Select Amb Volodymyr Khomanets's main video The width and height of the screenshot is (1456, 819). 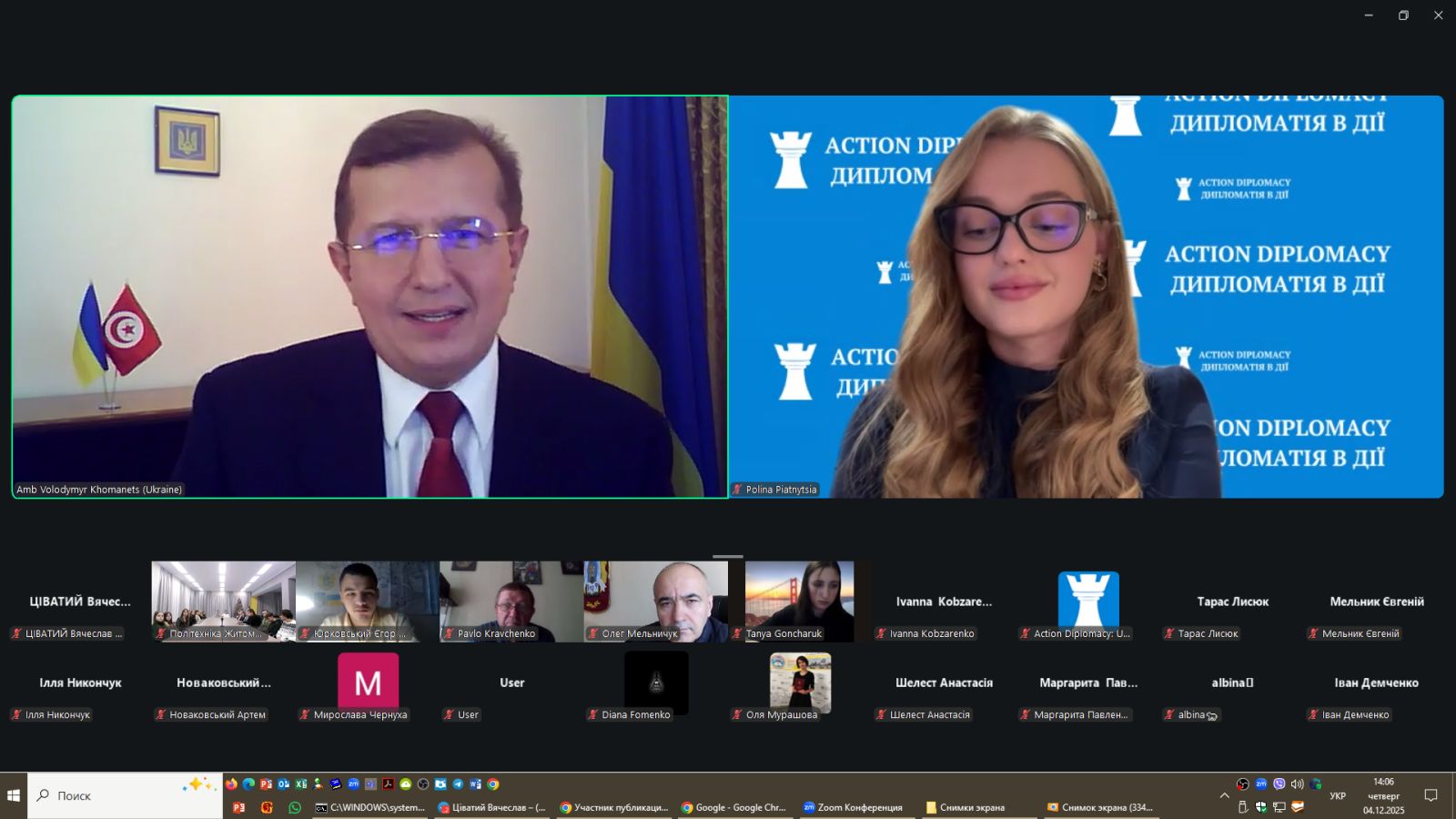point(369,297)
